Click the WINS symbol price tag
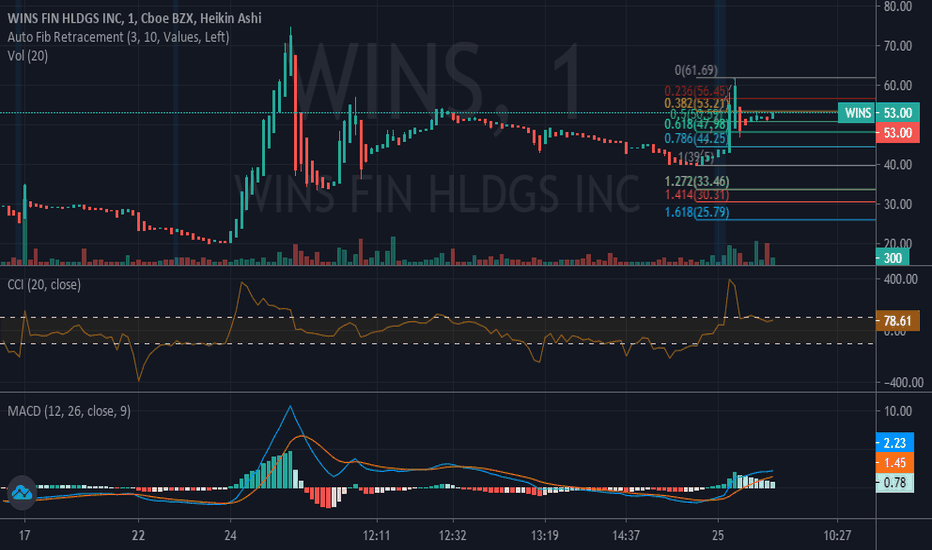932x550 pixels. [x=858, y=113]
